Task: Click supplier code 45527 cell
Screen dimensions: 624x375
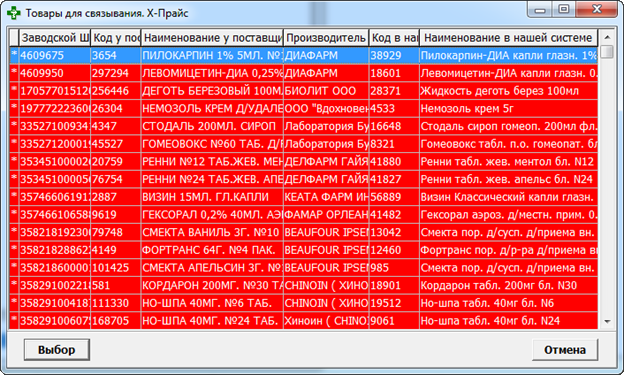Action: (x=116, y=144)
